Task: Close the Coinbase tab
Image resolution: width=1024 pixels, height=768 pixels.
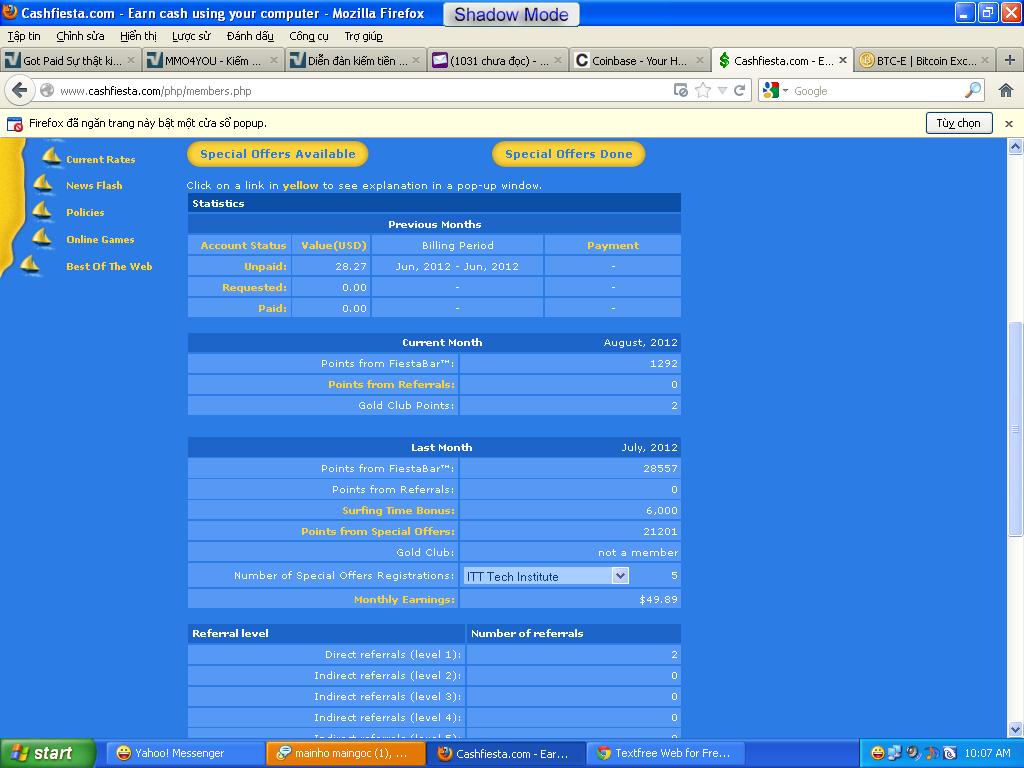Action: pyautogui.click(x=699, y=60)
